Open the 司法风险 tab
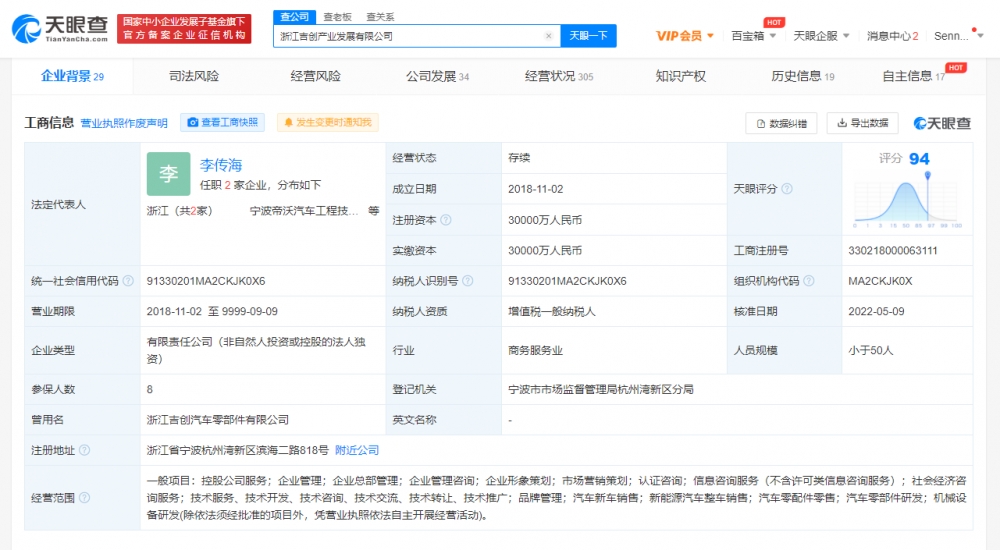This screenshot has width=1000, height=550. point(194,76)
